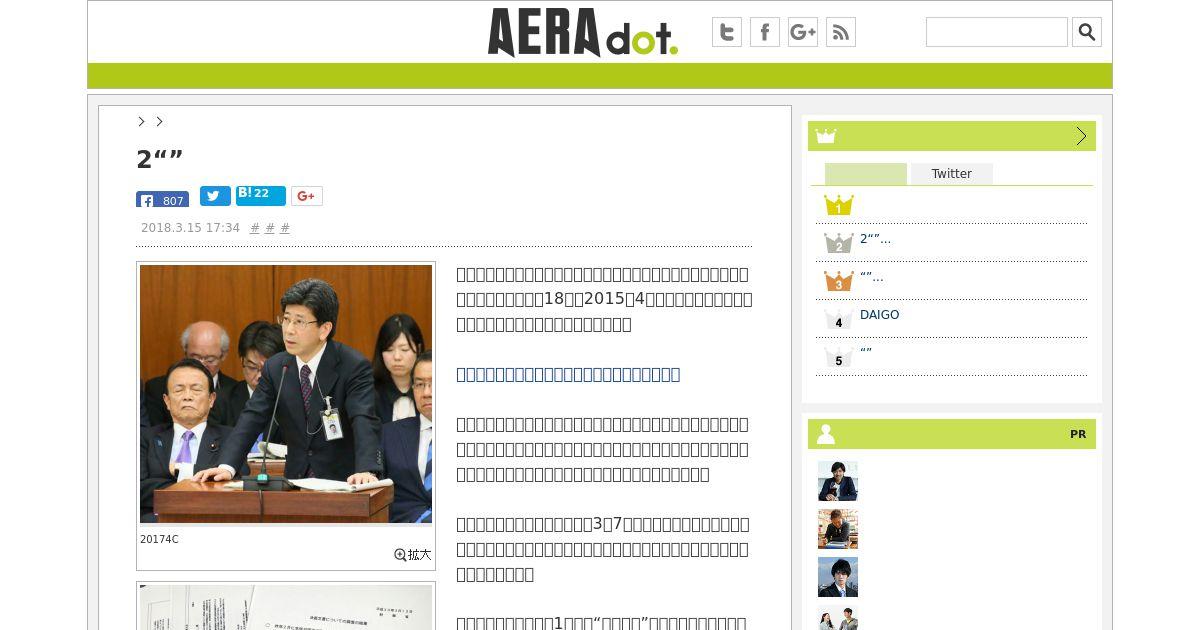Open rank 2 article link 2“”...

[x=875, y=239]
